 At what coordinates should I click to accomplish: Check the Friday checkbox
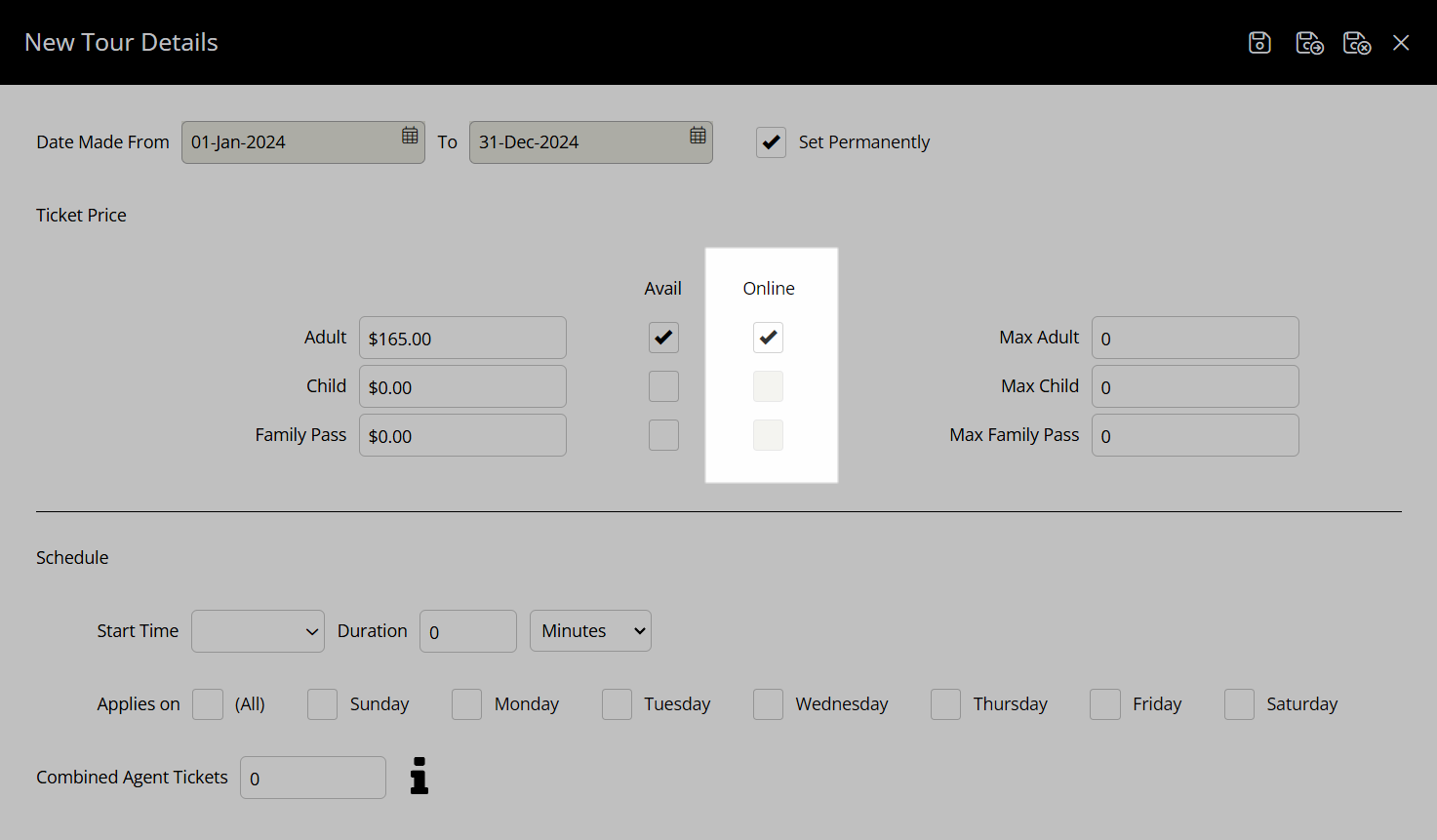click(x=1104, y=704)
